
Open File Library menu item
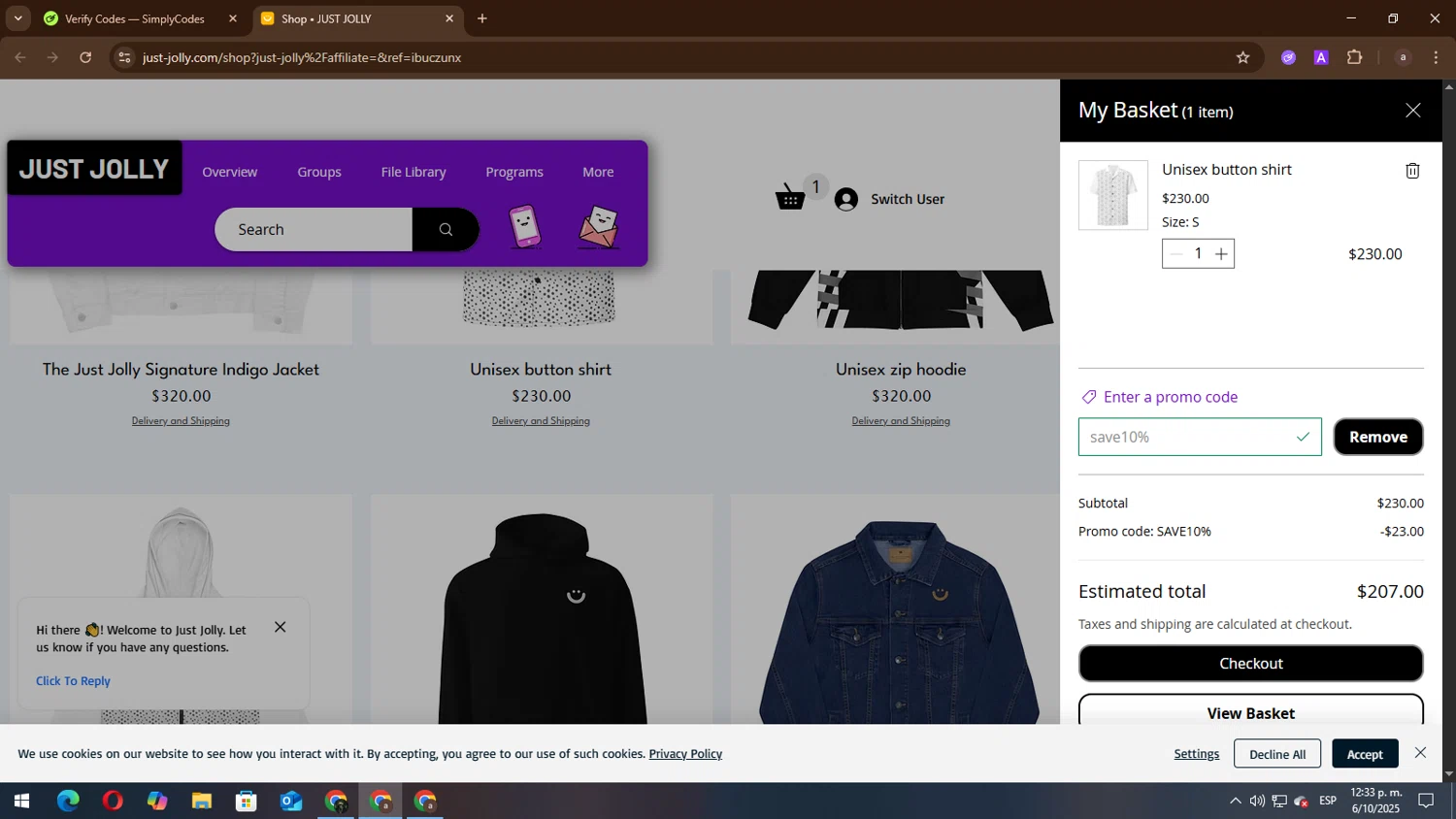click(414, 172)
